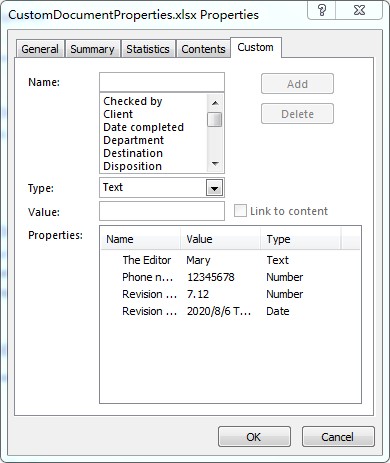
Task: Select the 'Phone n...' property row
Action: point(230,277)
